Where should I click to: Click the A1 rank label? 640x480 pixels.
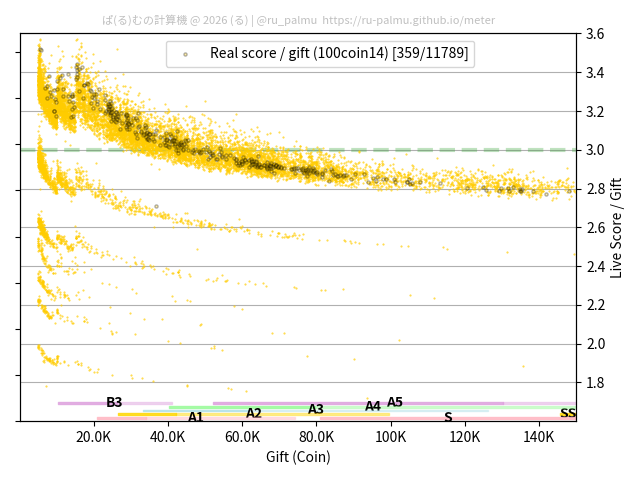coord(196,417)
